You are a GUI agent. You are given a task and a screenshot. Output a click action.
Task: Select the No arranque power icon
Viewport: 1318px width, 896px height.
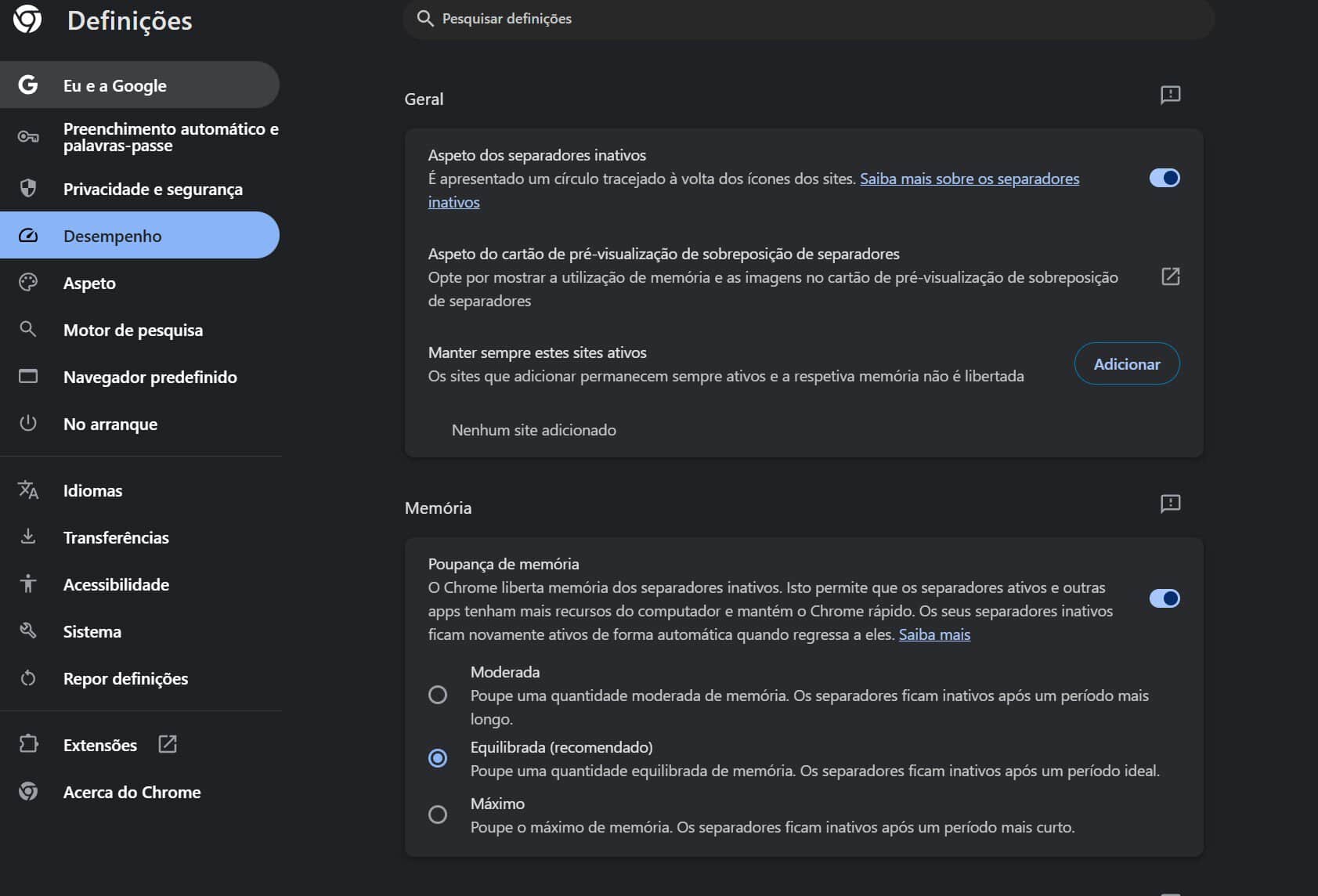pyautogui.click(x=28, y=423)
